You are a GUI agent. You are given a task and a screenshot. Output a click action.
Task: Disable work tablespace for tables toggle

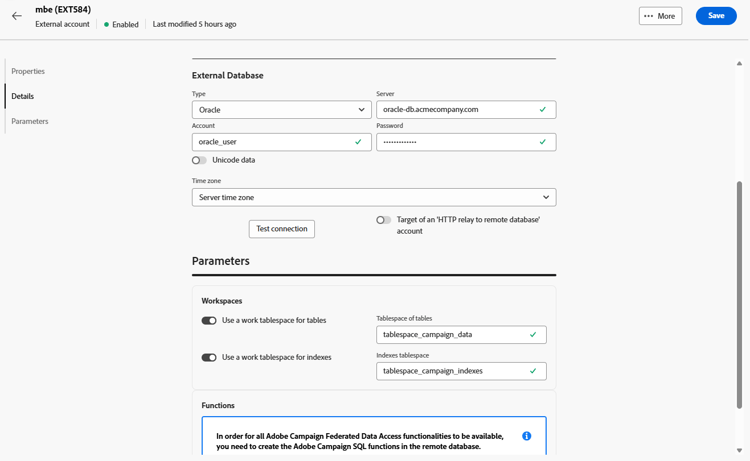pyautogui.click(x=209, y=321)
